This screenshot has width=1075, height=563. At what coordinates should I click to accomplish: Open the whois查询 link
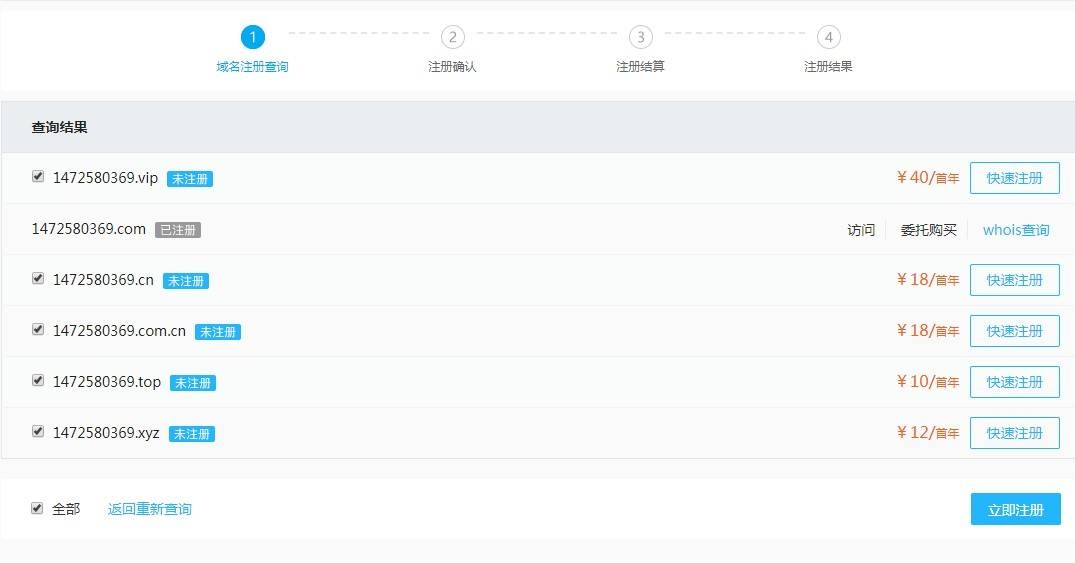coord(1016,230)
